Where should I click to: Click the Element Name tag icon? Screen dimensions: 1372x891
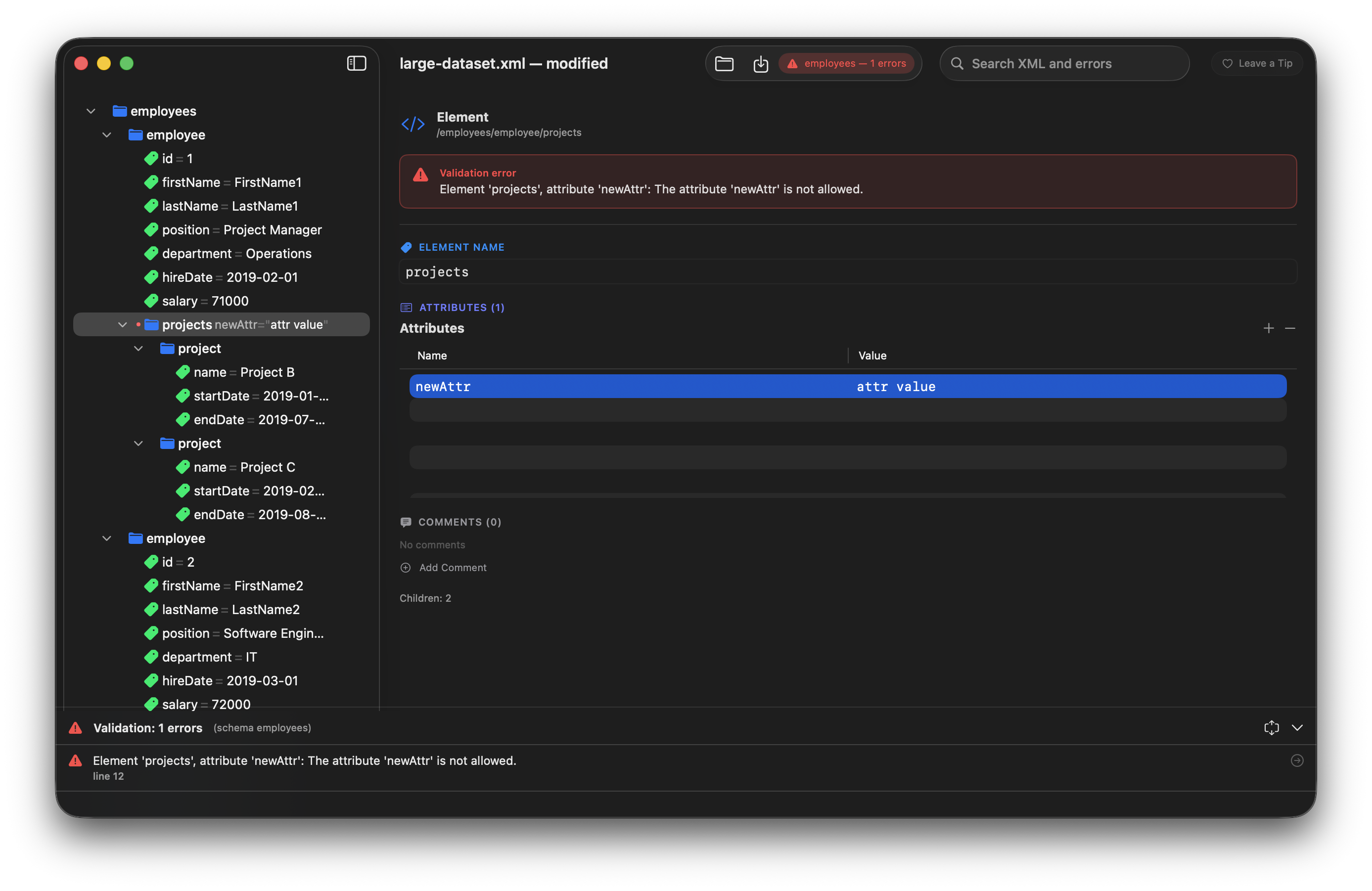click(406, 247)
